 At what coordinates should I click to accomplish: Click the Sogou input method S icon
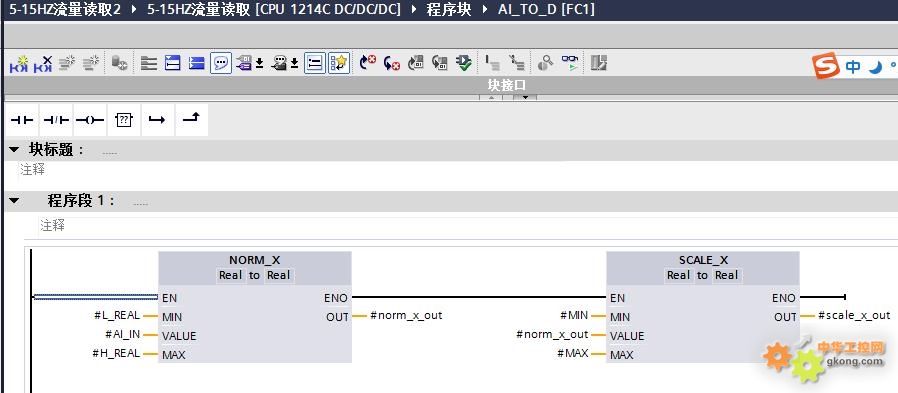coord(825,65)
